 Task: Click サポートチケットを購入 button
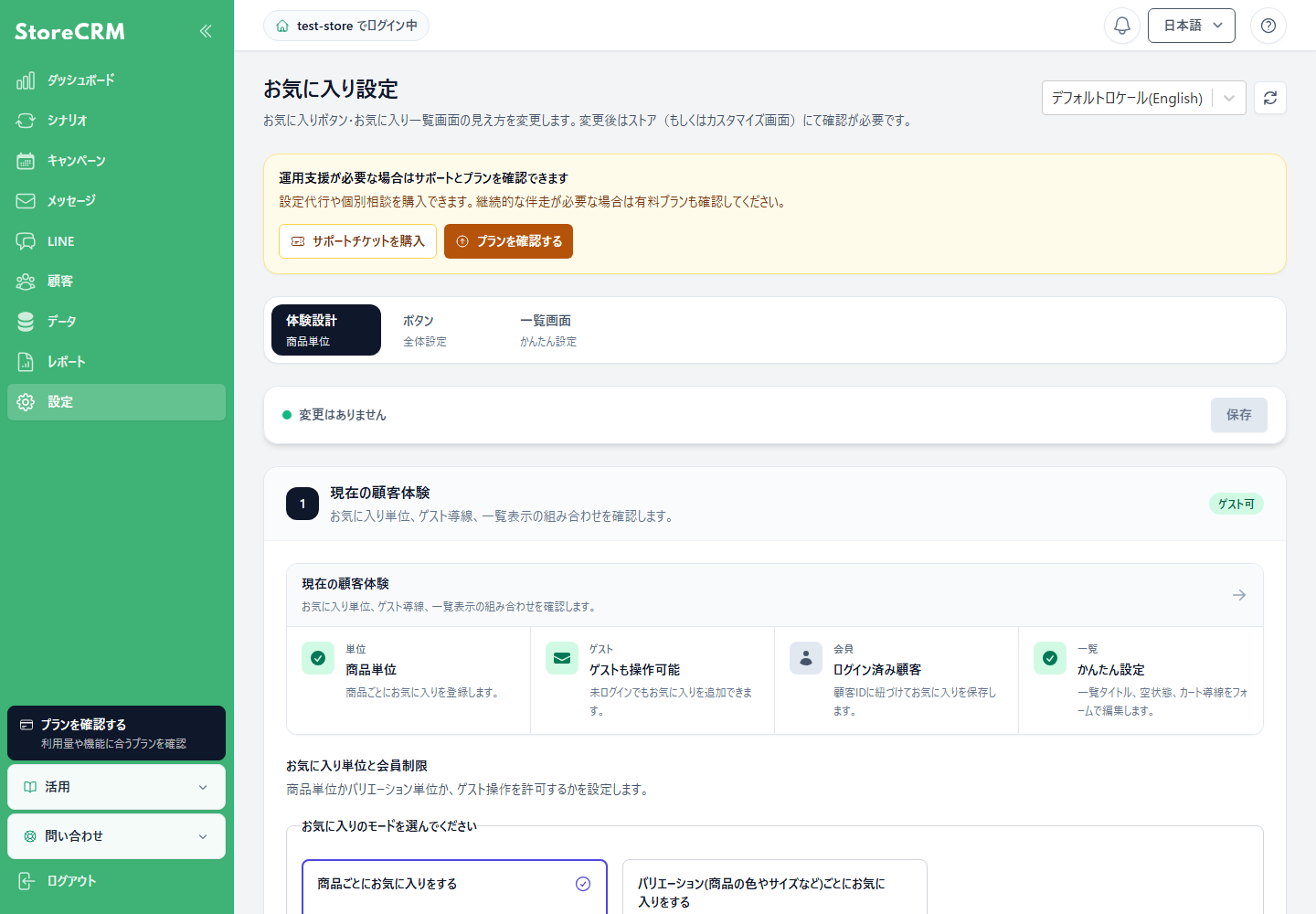(x=357, y=241)
